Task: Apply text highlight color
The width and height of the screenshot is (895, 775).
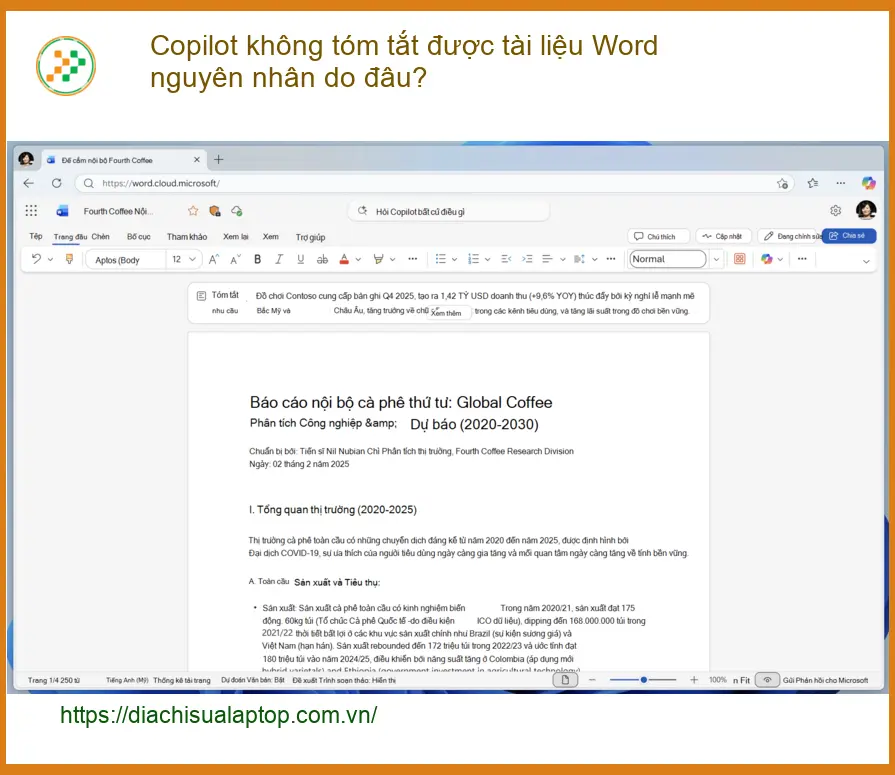Action: coord(378,259)
